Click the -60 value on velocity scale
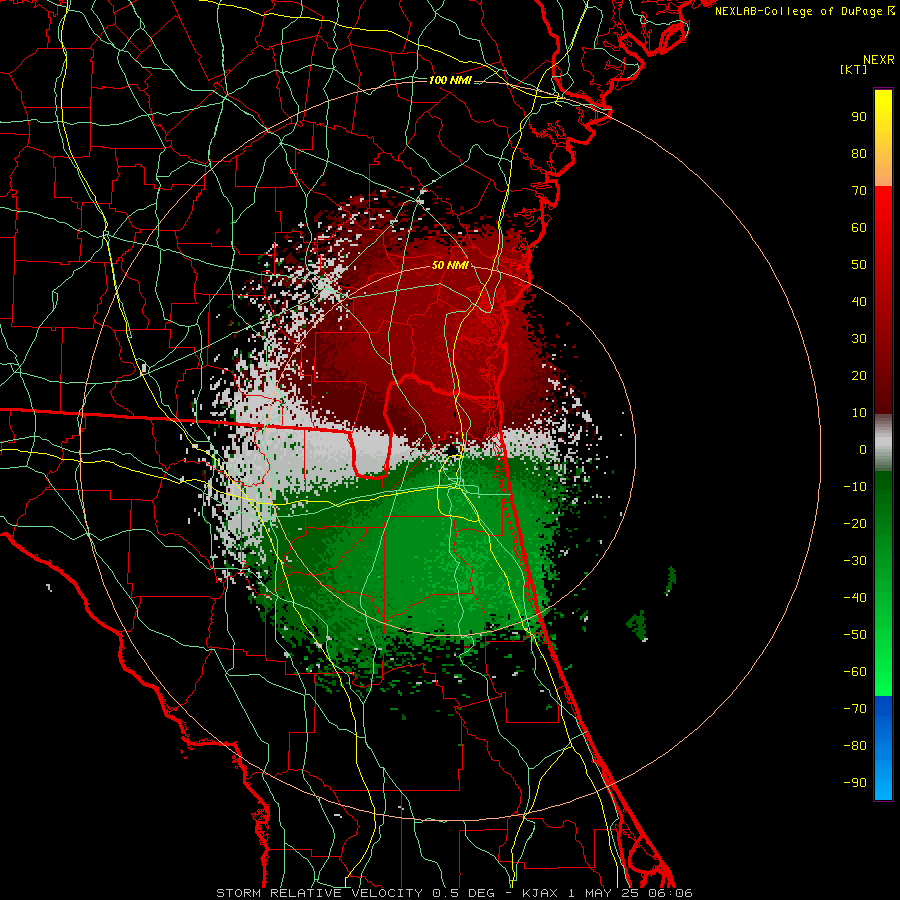Screen dimensions: 900x900 [x=855, y=672]
